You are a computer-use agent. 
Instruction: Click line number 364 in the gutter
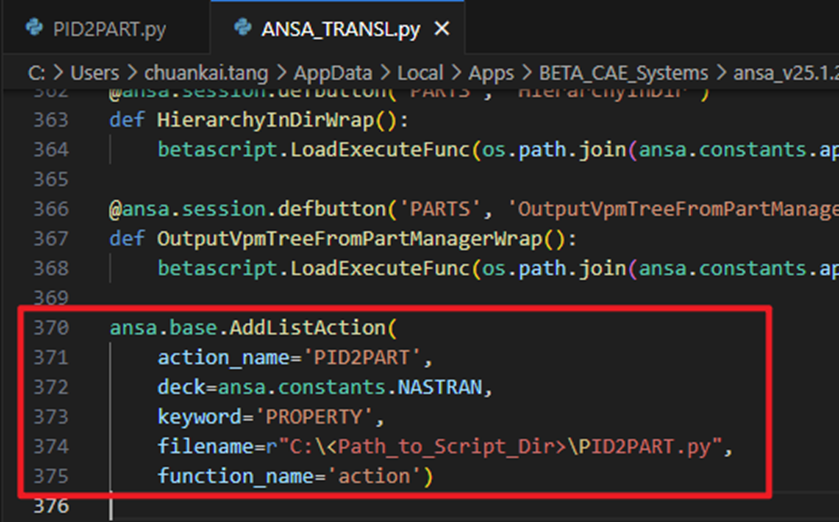(50, 149)
